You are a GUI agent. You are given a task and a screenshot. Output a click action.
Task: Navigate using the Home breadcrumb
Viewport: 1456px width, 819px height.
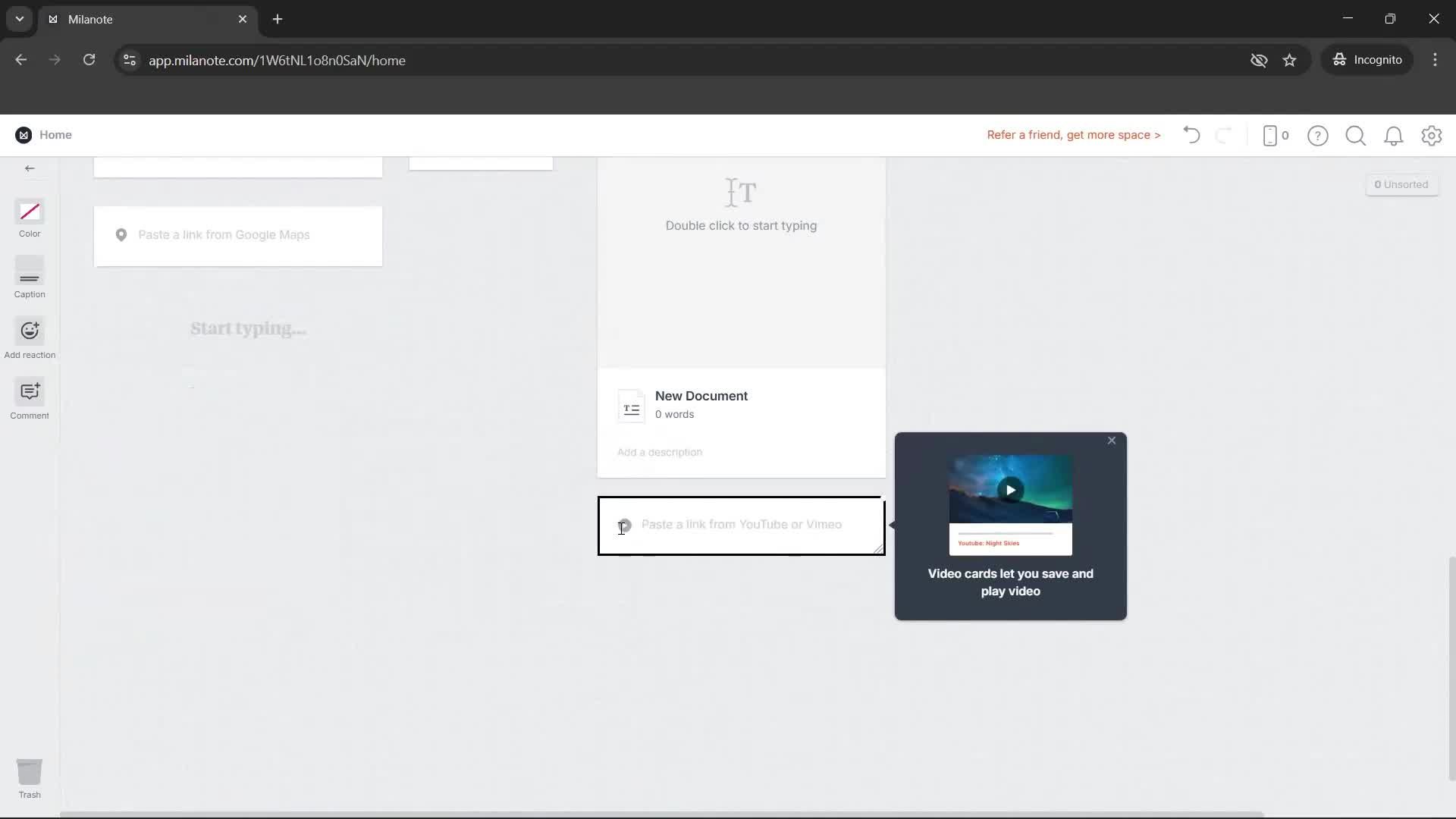[x=56, y=134]
